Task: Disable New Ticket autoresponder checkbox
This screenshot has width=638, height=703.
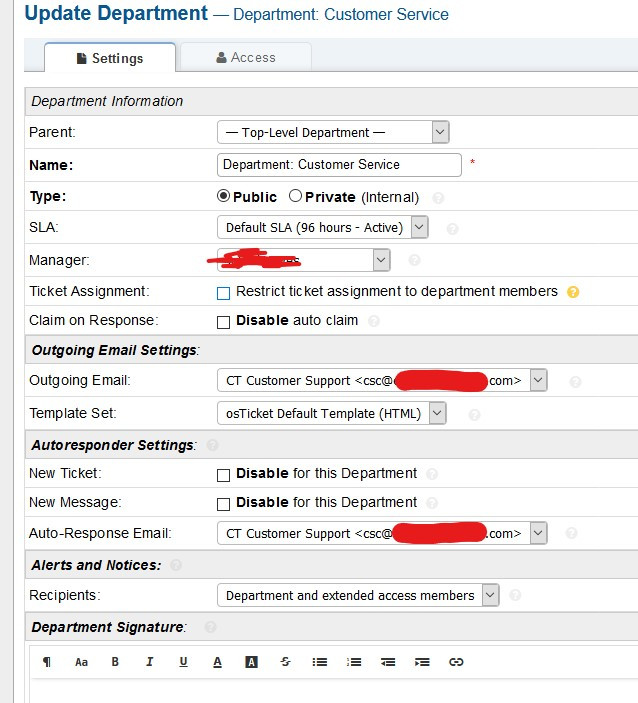Action: click(224, 475)
